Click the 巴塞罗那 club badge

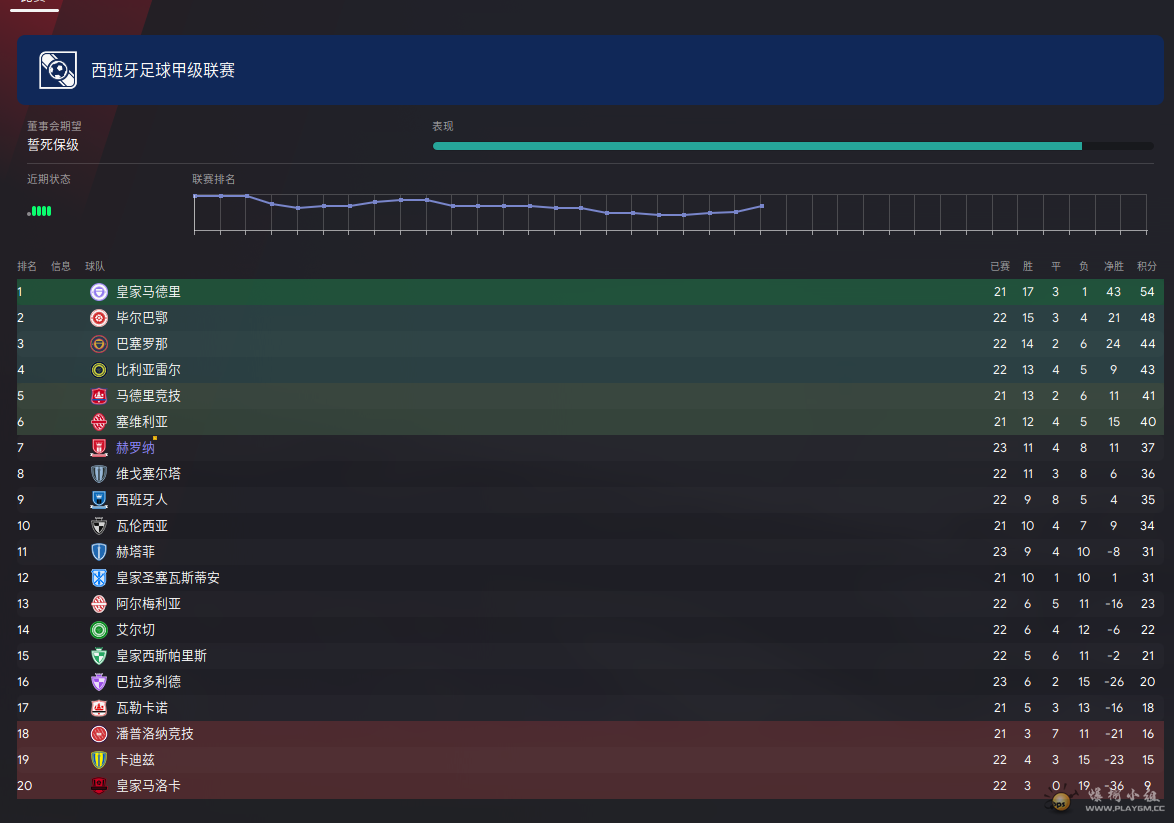point(99,344)
